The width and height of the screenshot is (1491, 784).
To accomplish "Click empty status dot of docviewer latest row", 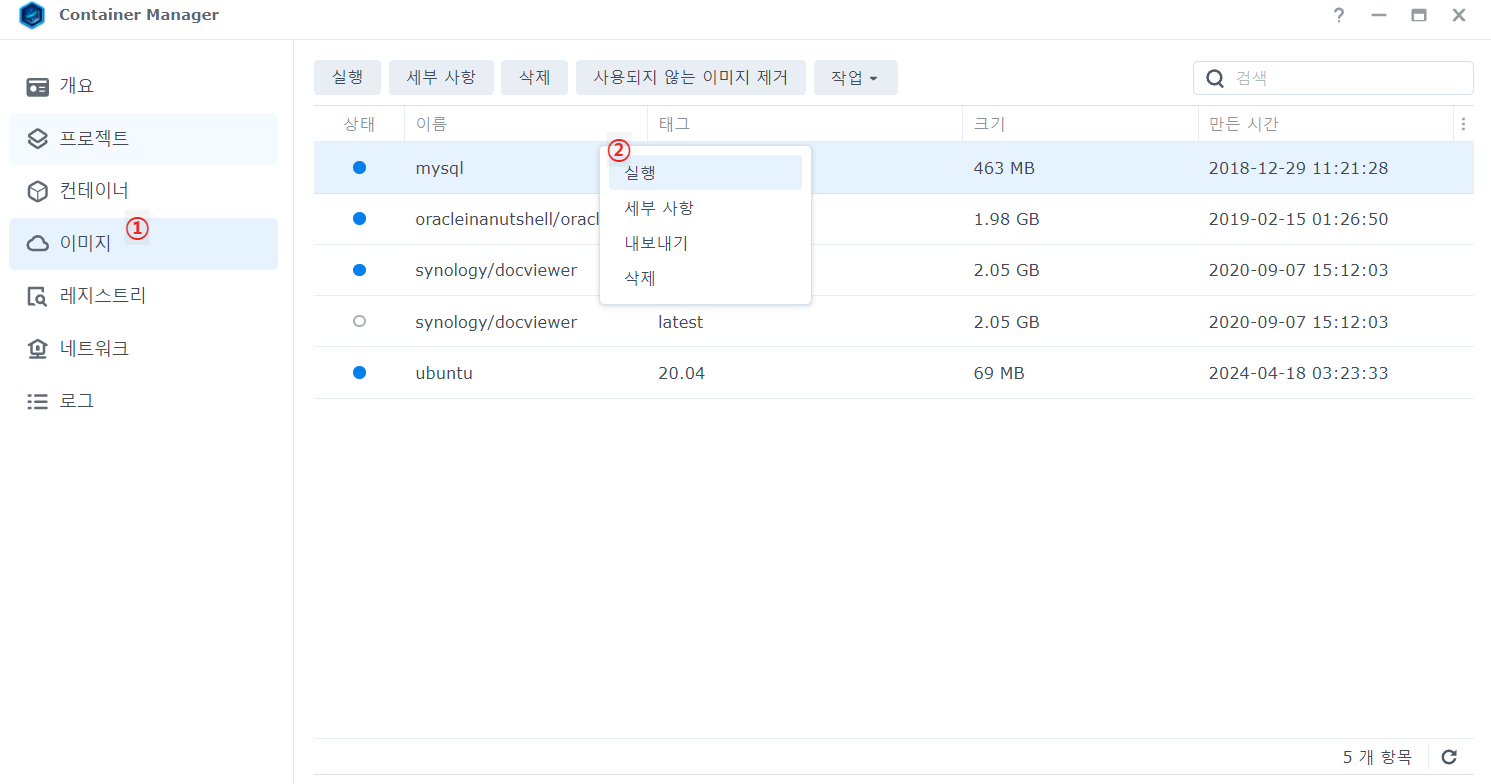I will pos(359,321).
